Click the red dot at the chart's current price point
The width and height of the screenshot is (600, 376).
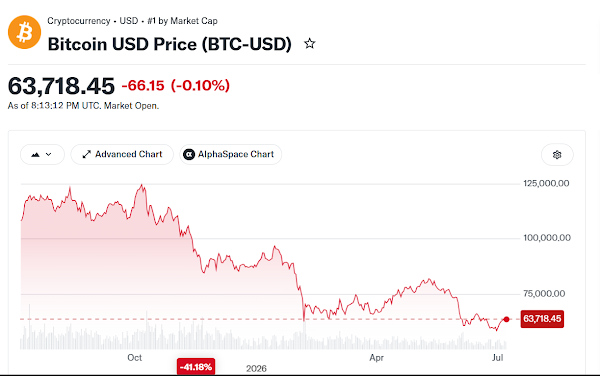[x=507, y=319]
